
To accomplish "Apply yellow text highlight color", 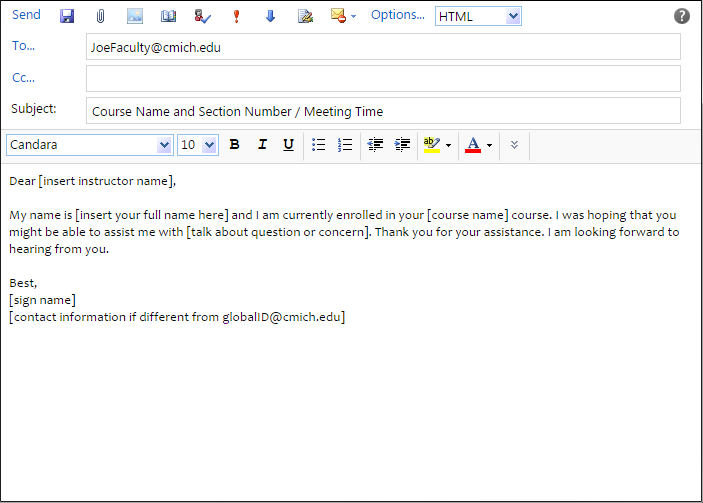I will [x=432, y=145].
